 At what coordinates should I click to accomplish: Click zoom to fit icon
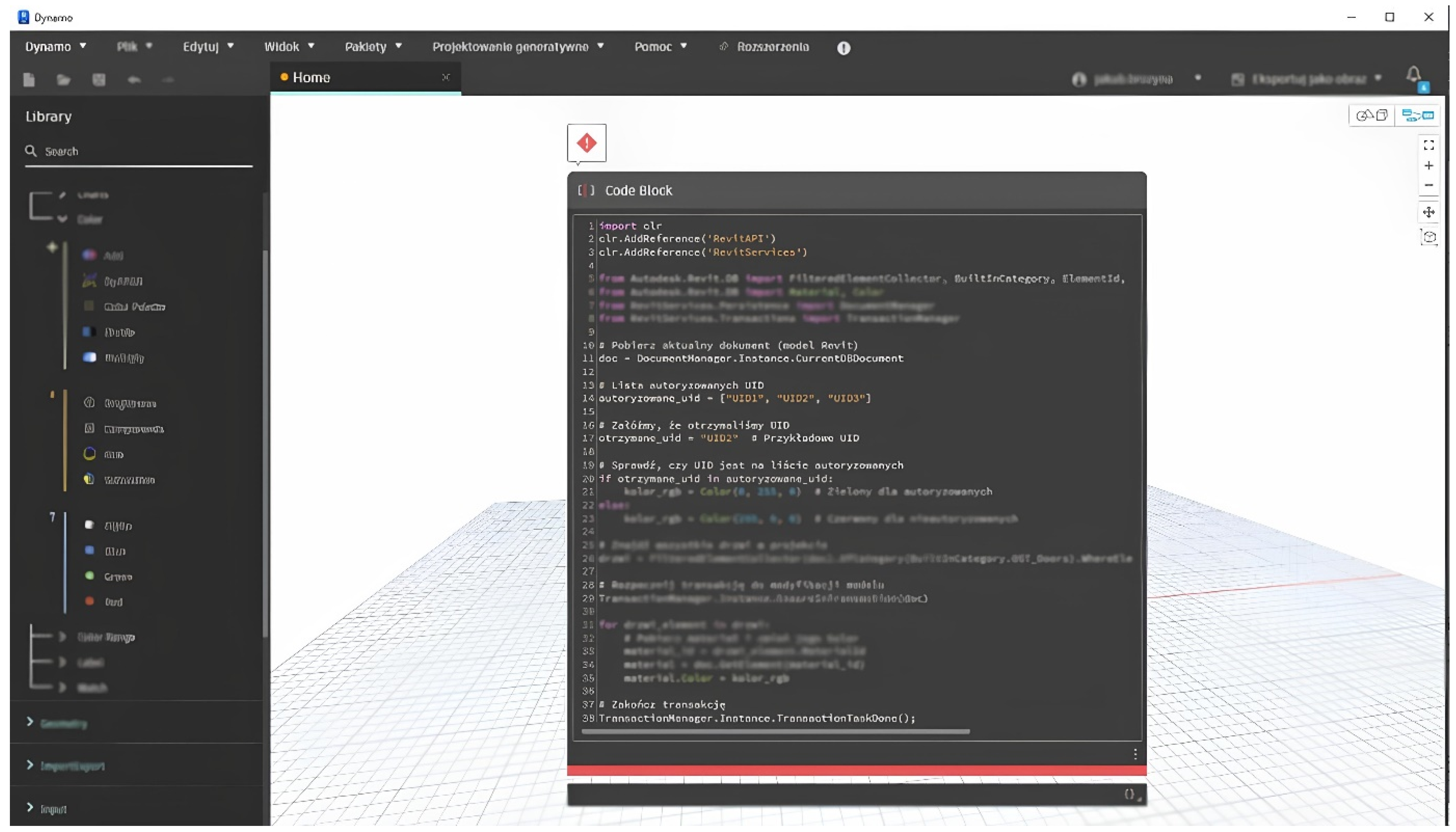[x=1428, y=145]
